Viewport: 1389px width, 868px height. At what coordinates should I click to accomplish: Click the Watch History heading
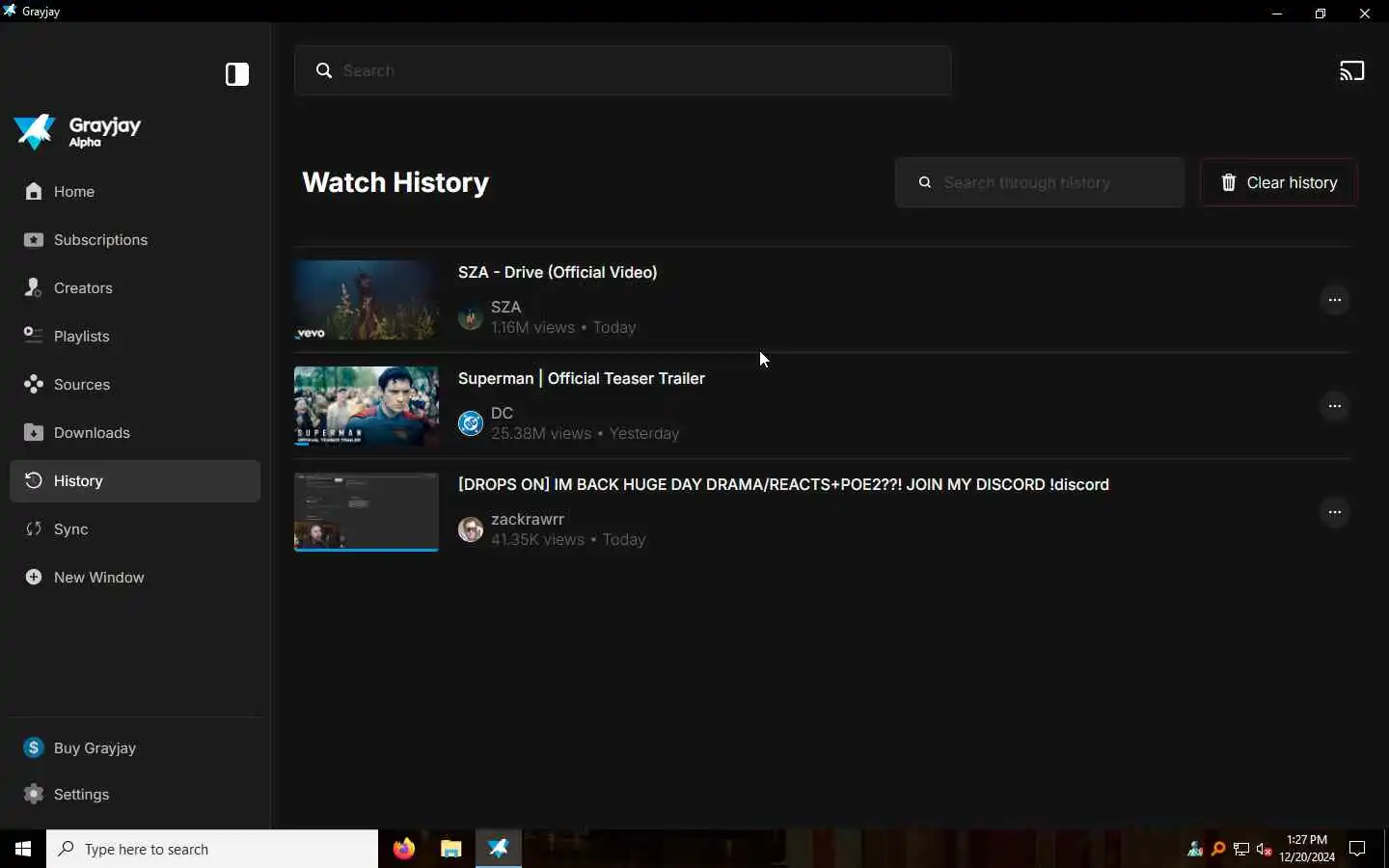395,182
